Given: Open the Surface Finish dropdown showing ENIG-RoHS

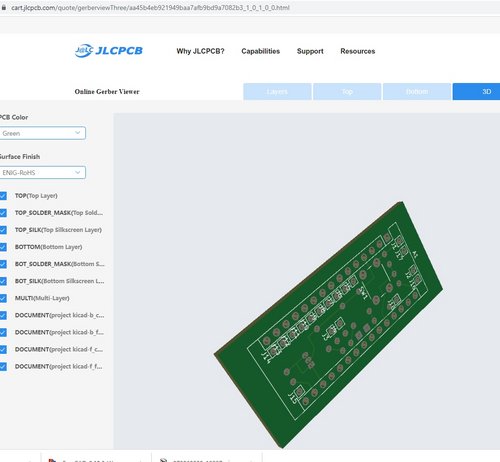Looking at the screenshot, I should point(42,172).
